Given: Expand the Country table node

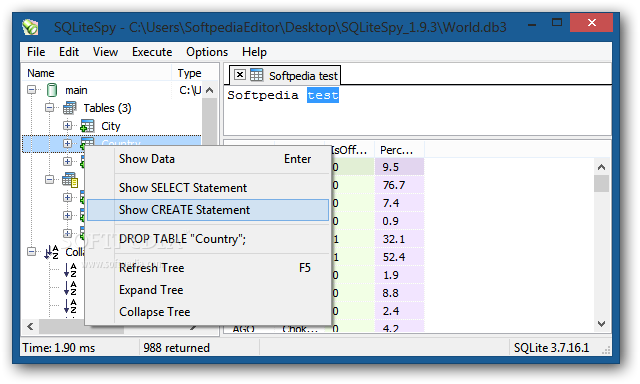Looking at the screenshot, I should pos(67,144).
